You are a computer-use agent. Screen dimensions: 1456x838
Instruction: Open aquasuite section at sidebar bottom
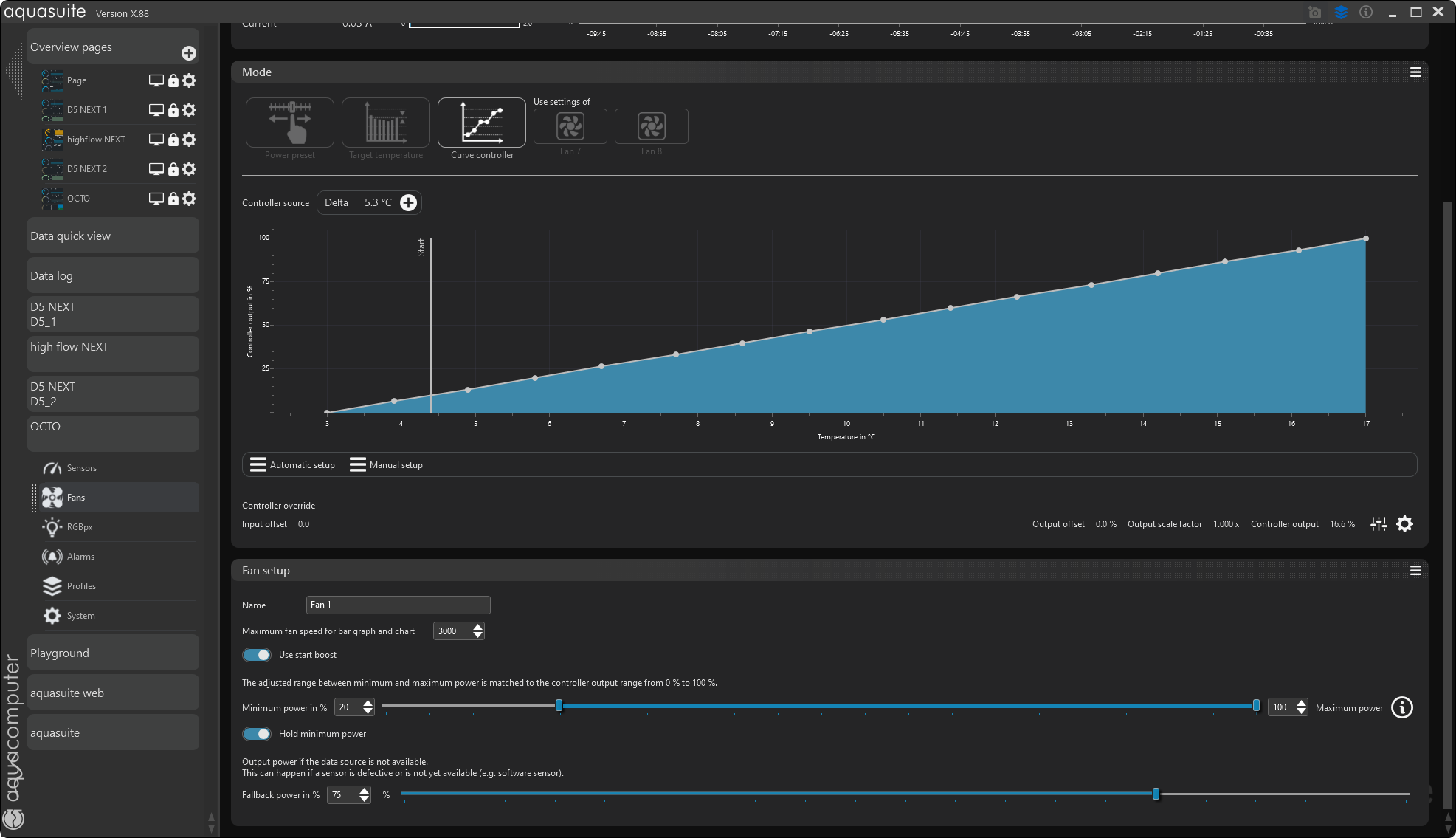[x=113, y=732]
